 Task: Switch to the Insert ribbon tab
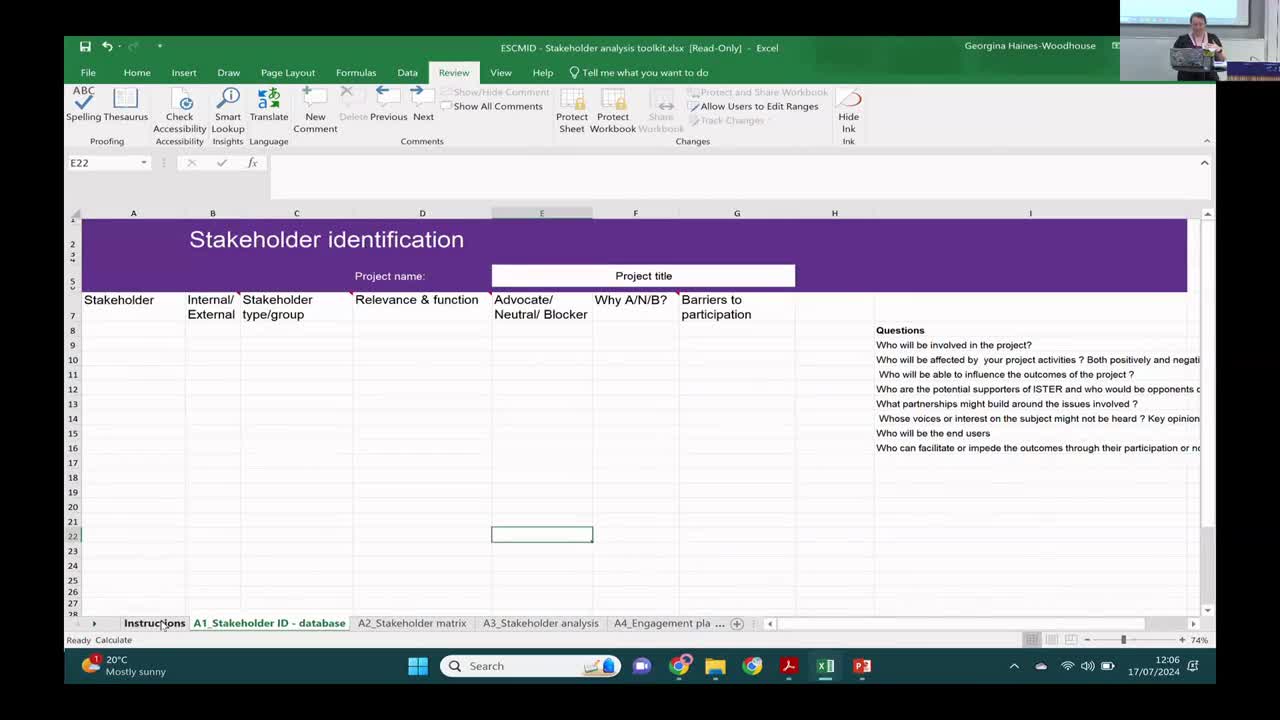click(184, 73)
